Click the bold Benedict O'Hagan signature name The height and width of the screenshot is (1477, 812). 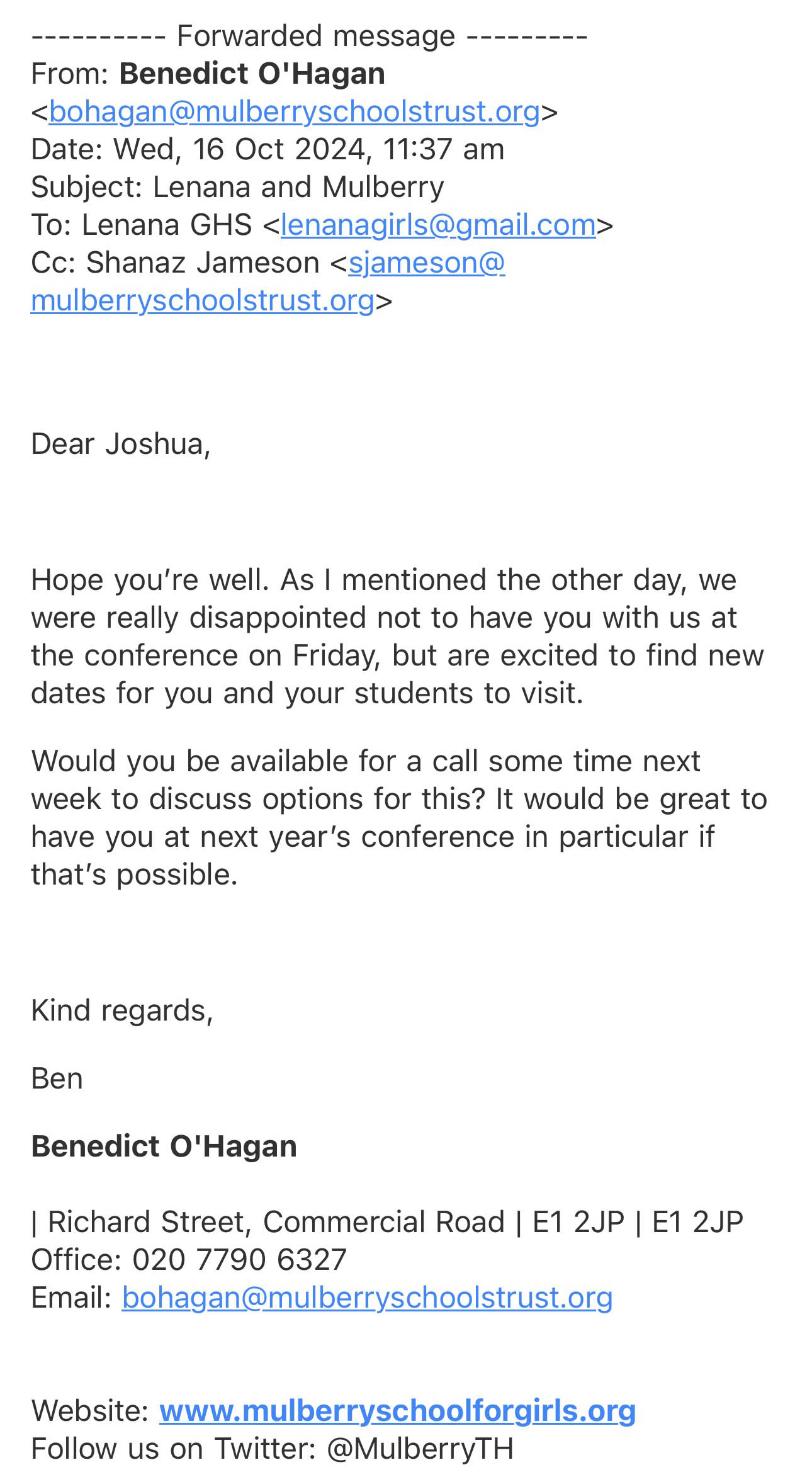coord(164,1146)
